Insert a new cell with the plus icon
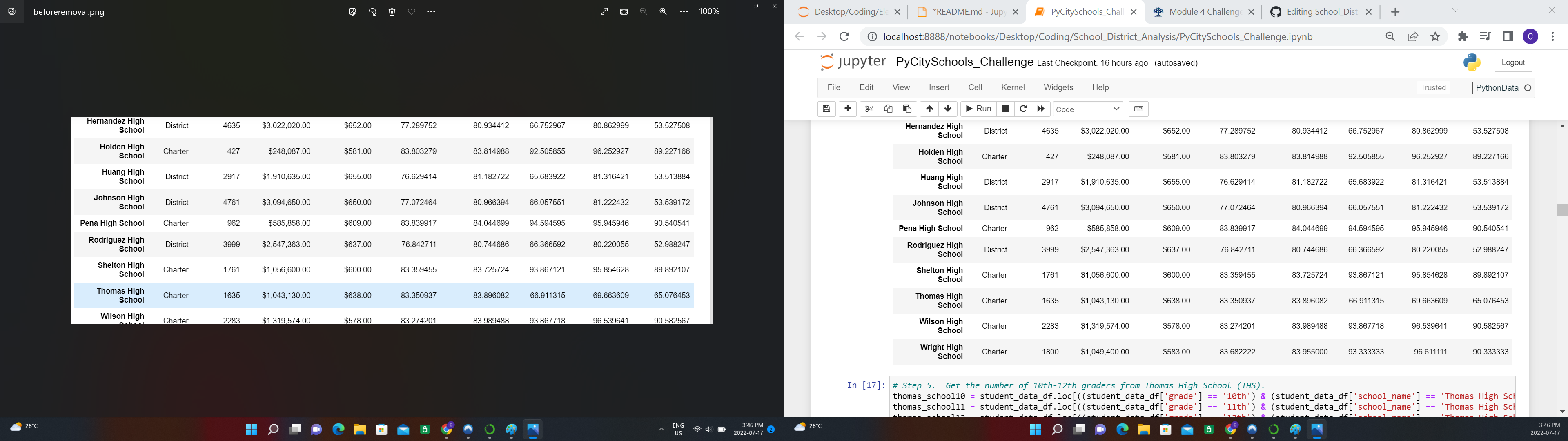The height and width of the screenshot is (441, 1568). [847, 109]
